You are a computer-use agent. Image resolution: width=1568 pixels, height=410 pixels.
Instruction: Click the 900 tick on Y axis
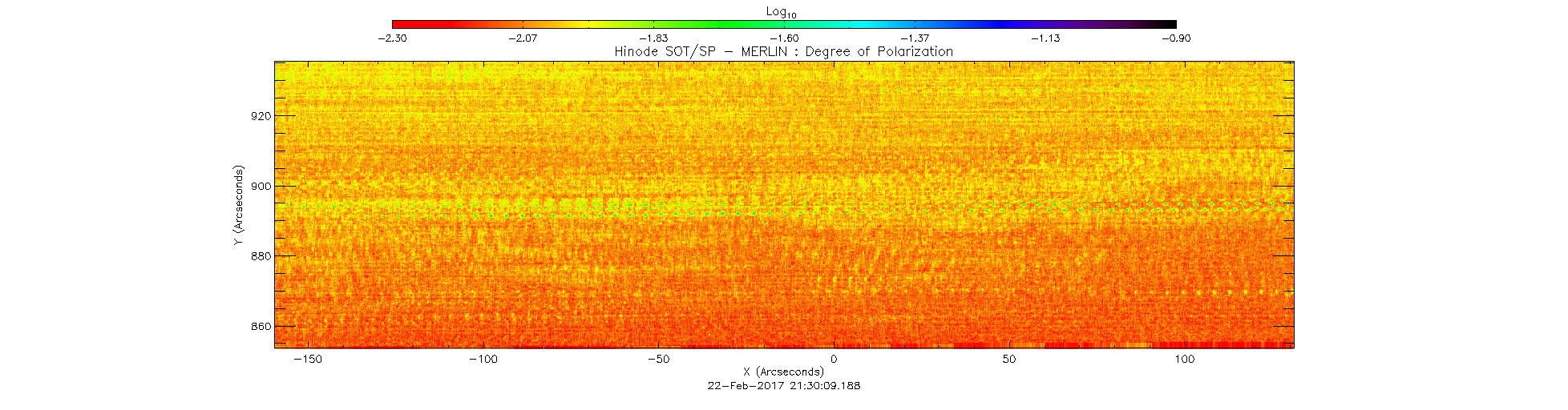click(x=261, y=187)
